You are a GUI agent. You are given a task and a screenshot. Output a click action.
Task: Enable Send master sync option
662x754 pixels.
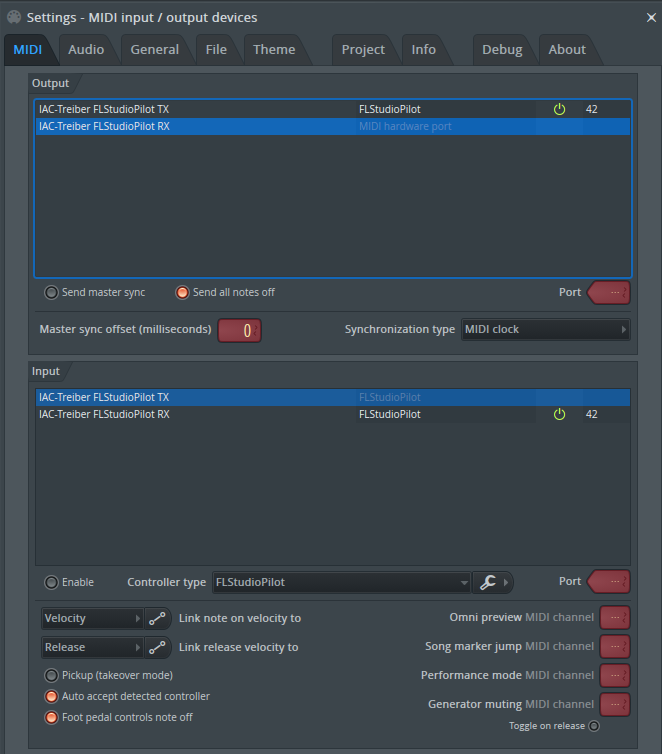(51, 292)
